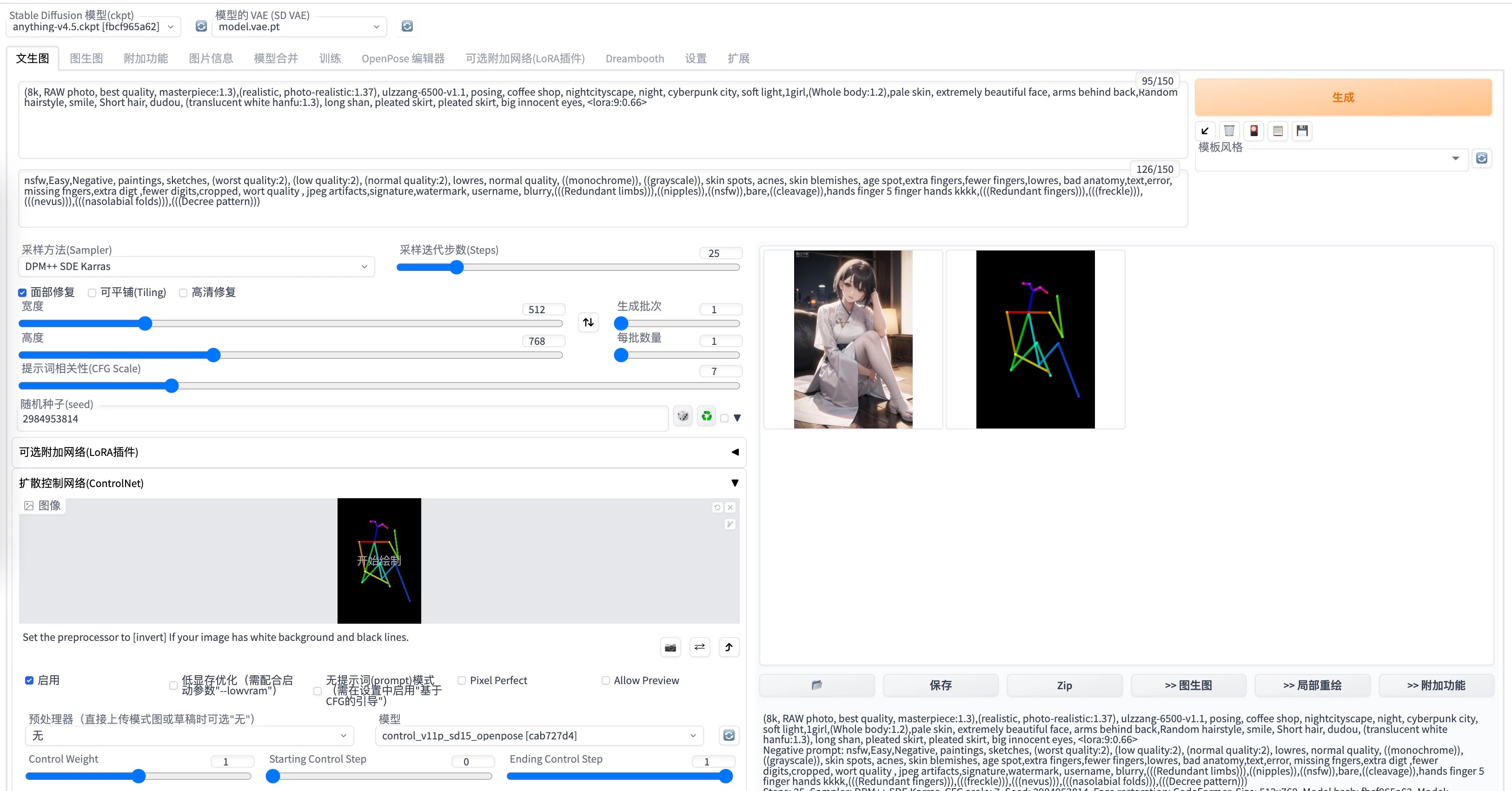Click the save floppy icon above 模板风格
The image size is (1512, 791).
[1302, 130]
